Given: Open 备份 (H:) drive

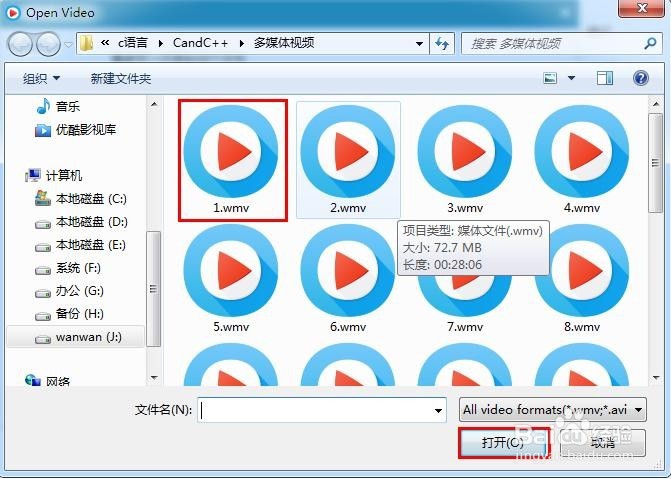Looking at the screenshot, I should tap(69, 314).
